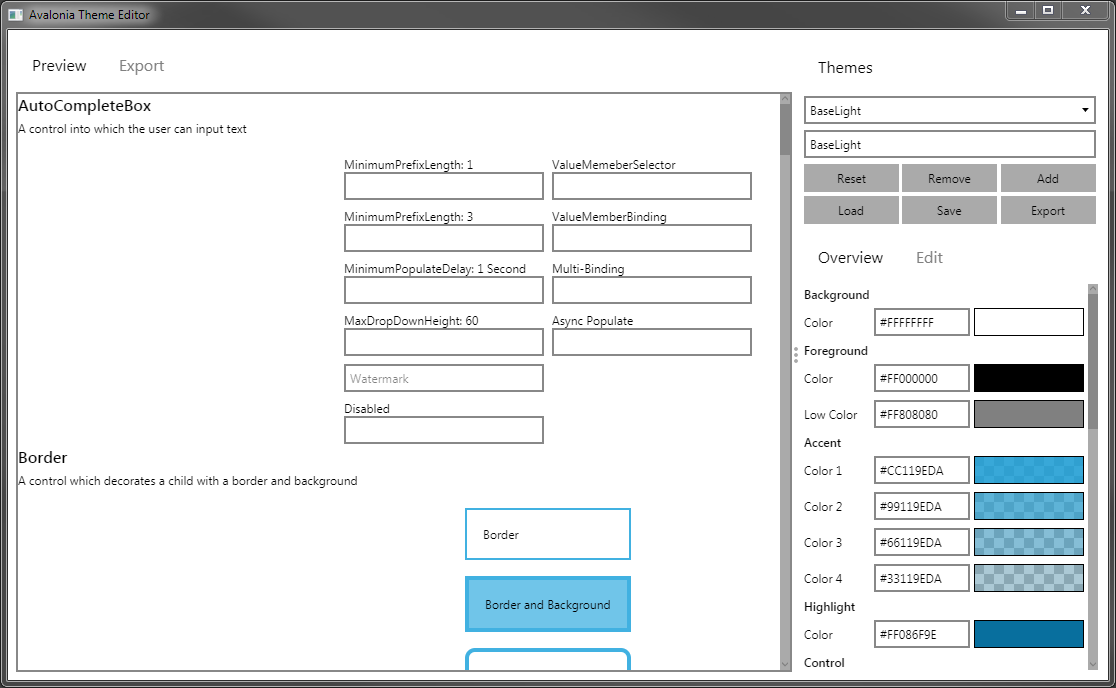The image size is (1116, 688).
Task: Load a saved theme
Action: pyautogui.click(x=851, y=210)
